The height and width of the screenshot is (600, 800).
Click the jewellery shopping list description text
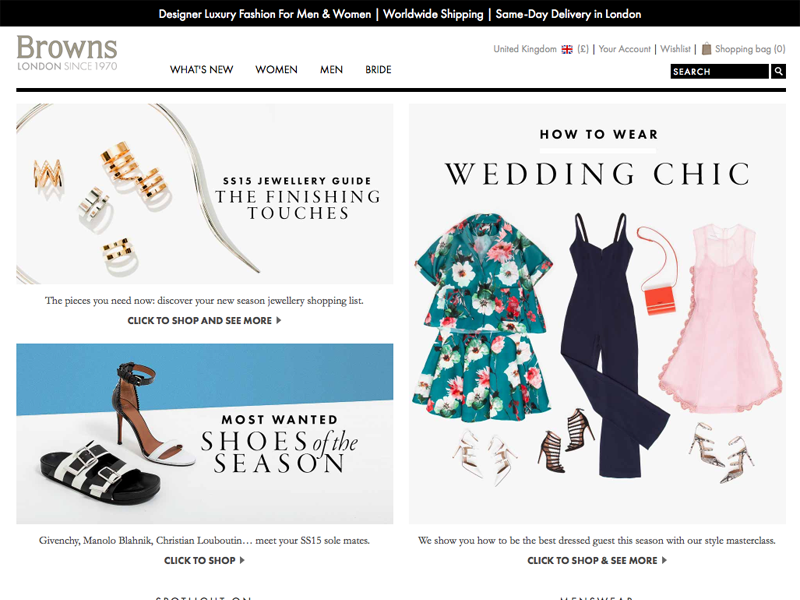(204, 301)
